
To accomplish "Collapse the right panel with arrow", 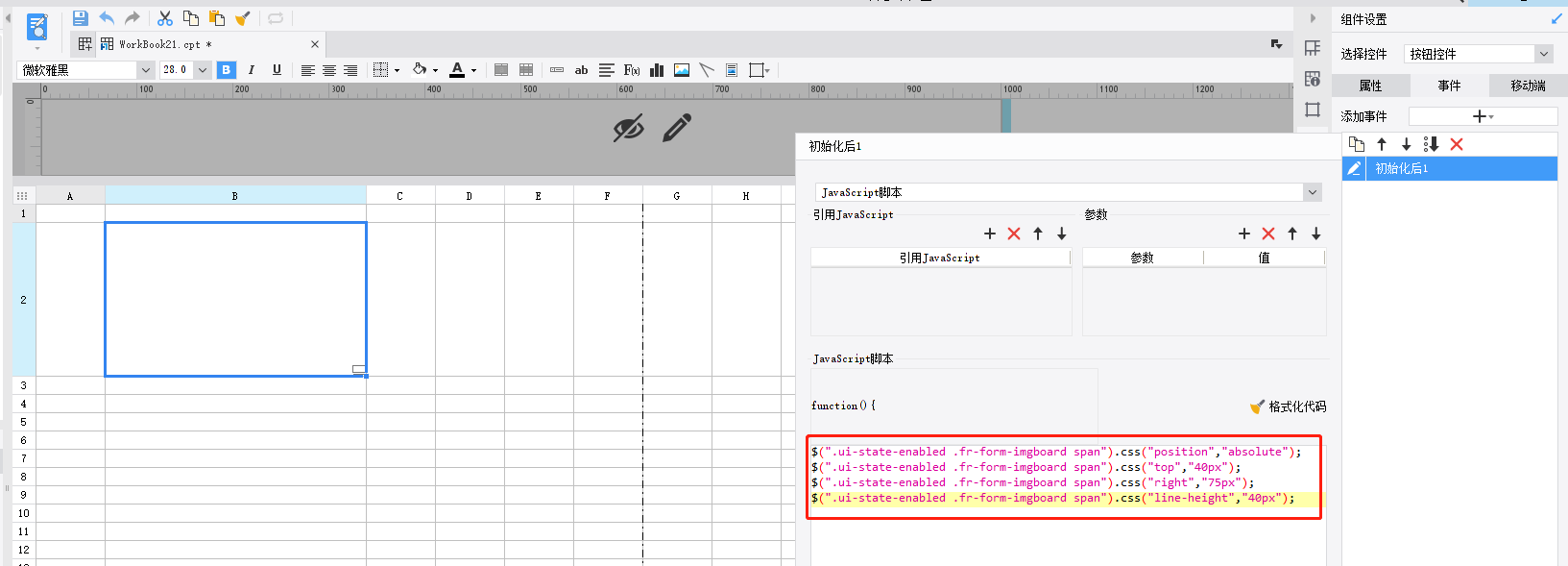I will click(x=1313, y=18).
